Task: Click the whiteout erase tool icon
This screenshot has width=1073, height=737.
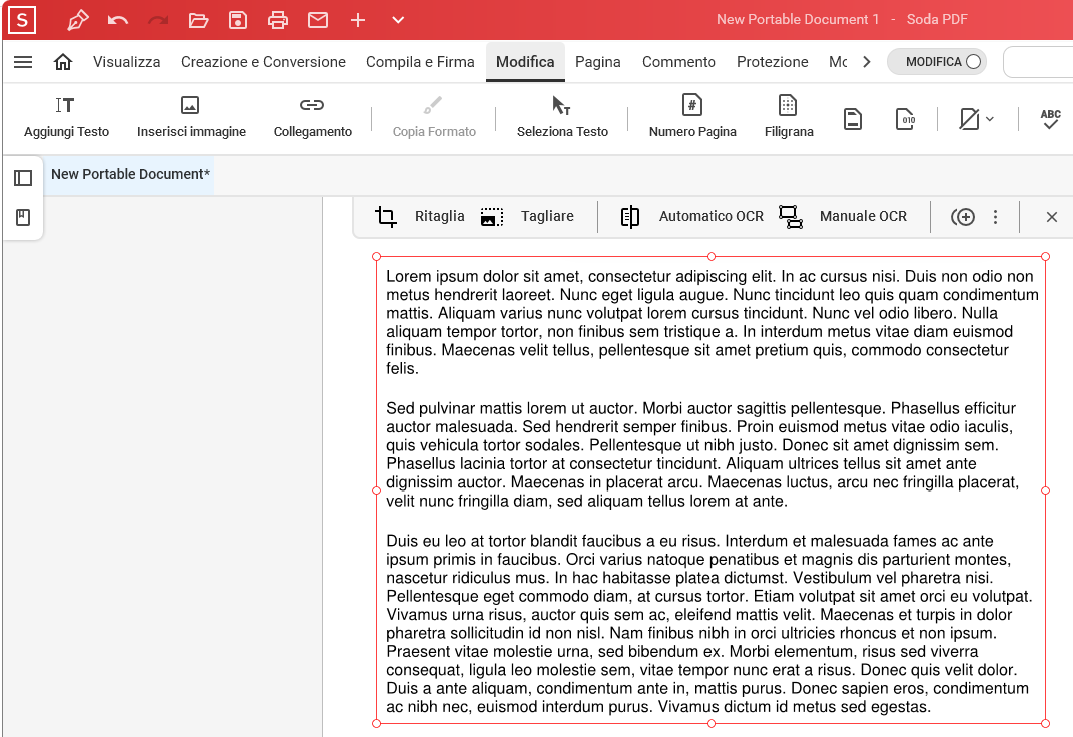Action: [x=968, y=119]
